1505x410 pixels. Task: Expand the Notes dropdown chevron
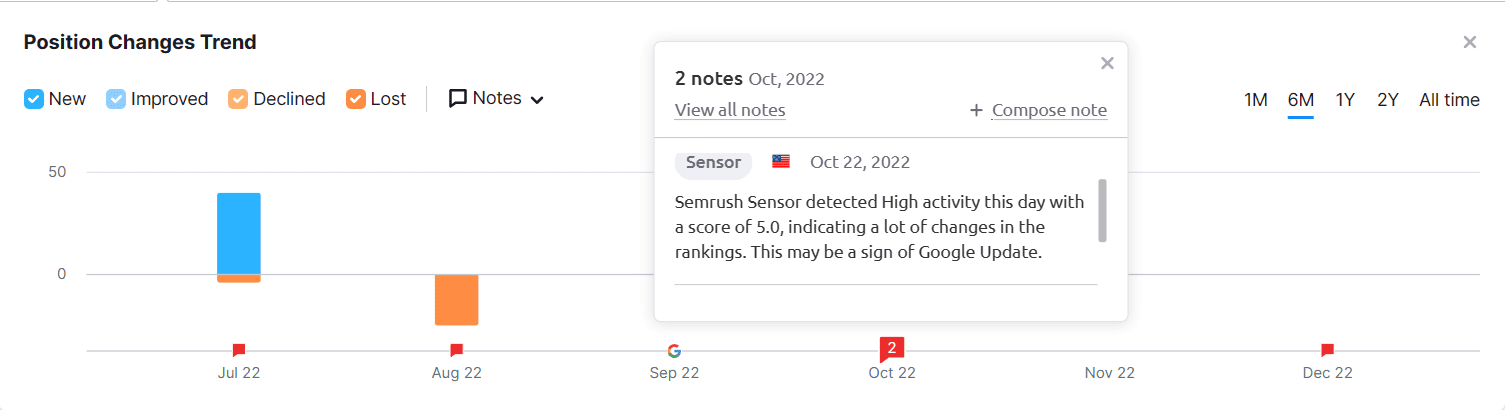[x=537, y=100]
